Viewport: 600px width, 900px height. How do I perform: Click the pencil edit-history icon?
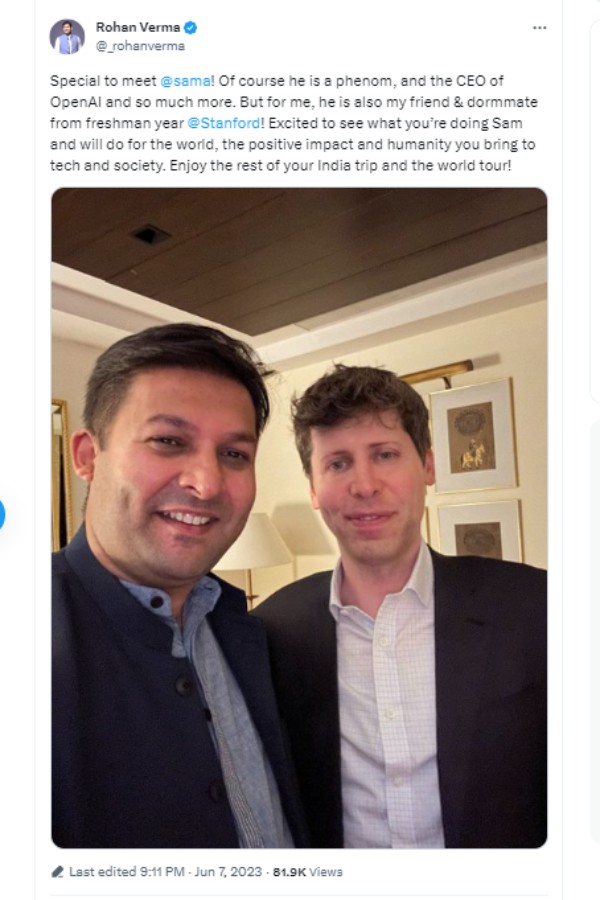pyautogui.click(x=57, y=872)
